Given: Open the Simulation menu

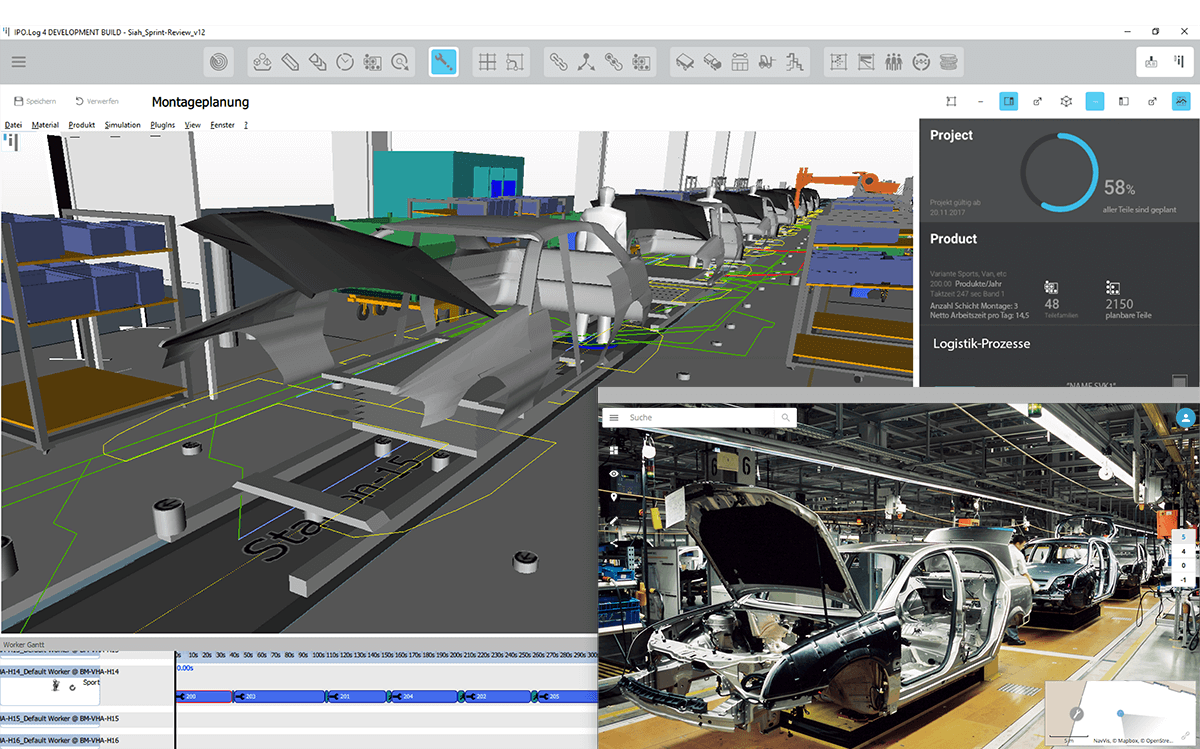Looking at the screenshot, I should coord(123,124).
